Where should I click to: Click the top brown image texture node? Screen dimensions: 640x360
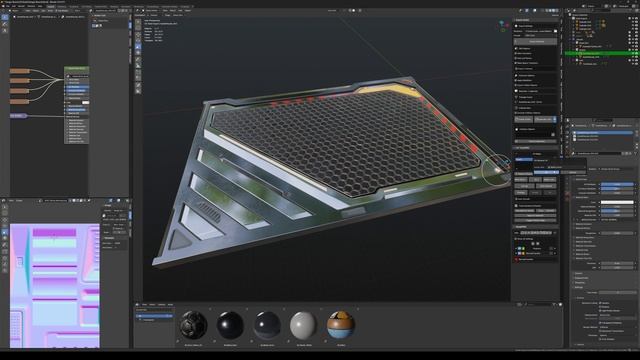(20, 71)
